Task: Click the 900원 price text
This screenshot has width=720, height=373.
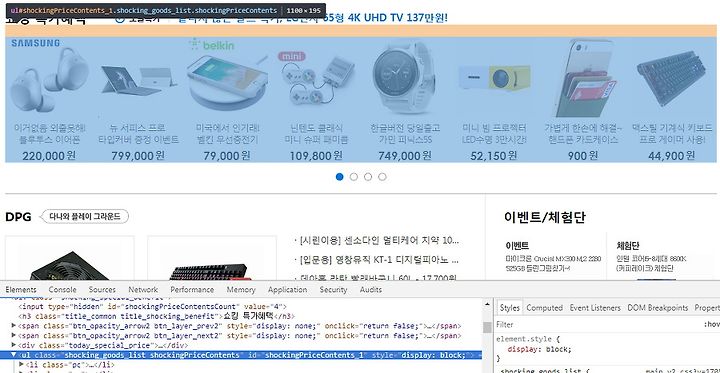Action: [x=583, y=156]
